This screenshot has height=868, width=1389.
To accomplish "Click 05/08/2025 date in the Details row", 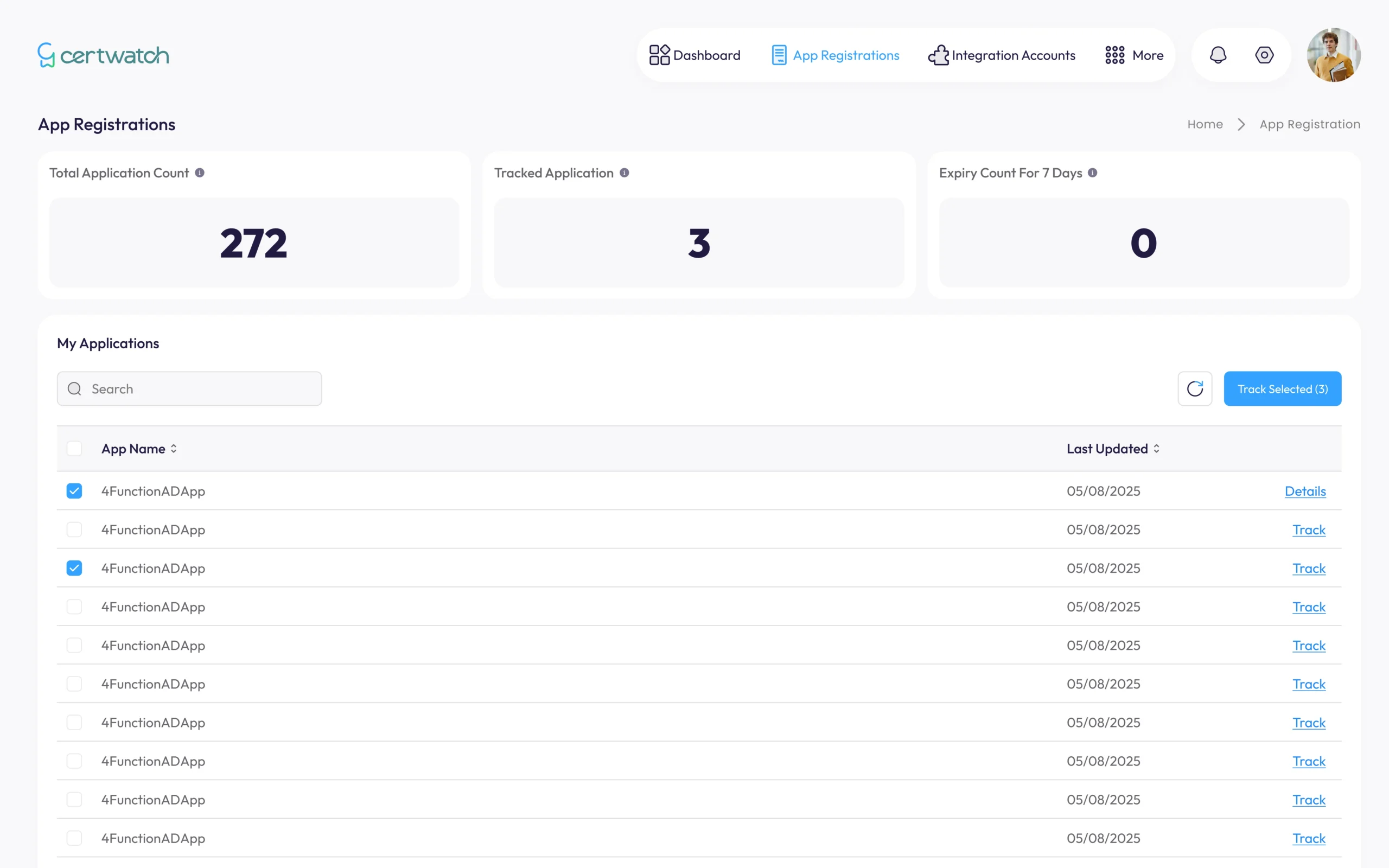I will tap(1103, 492).
